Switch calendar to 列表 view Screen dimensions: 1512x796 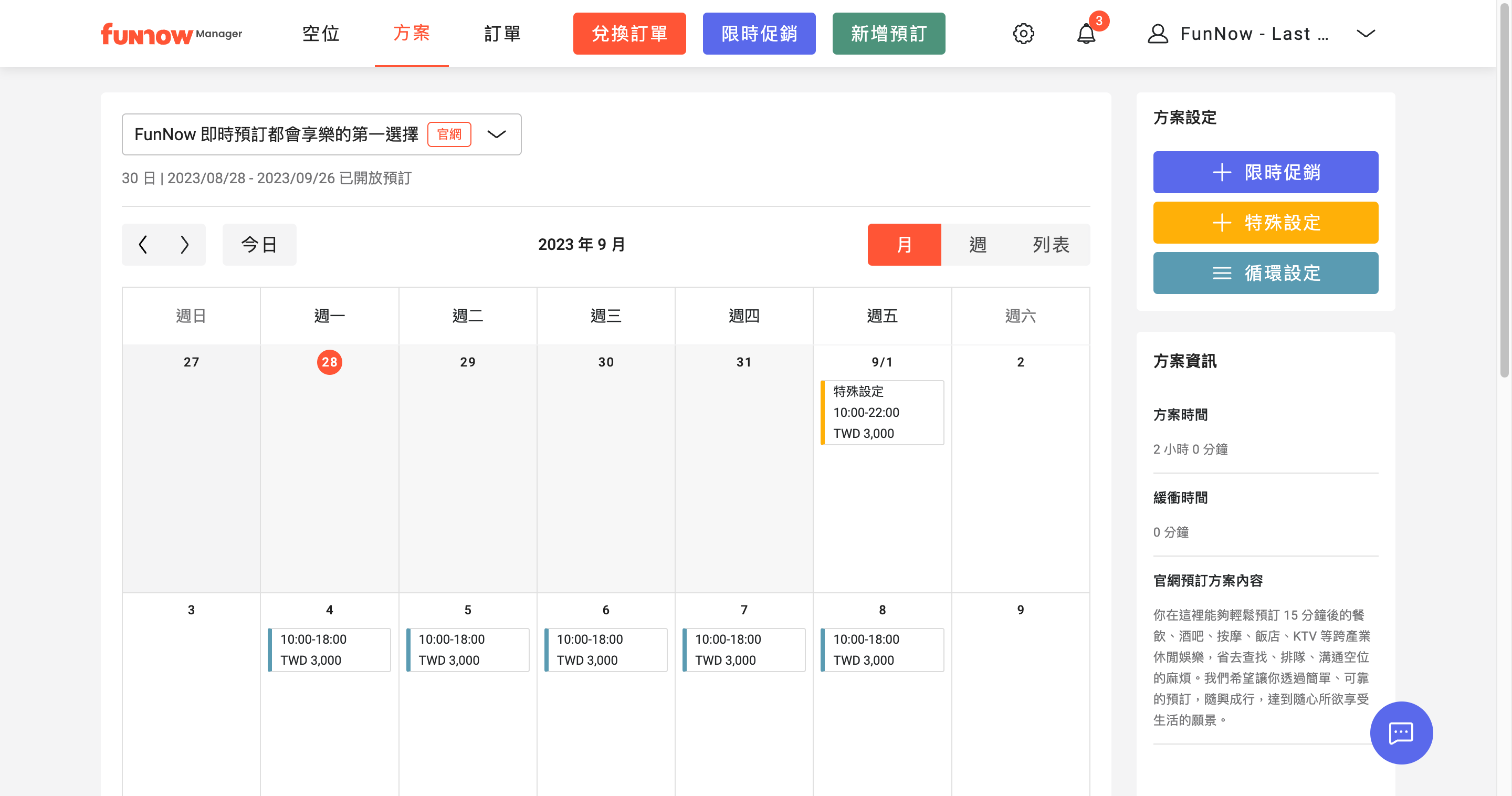pyautogui.click(x=1051, y=244)
